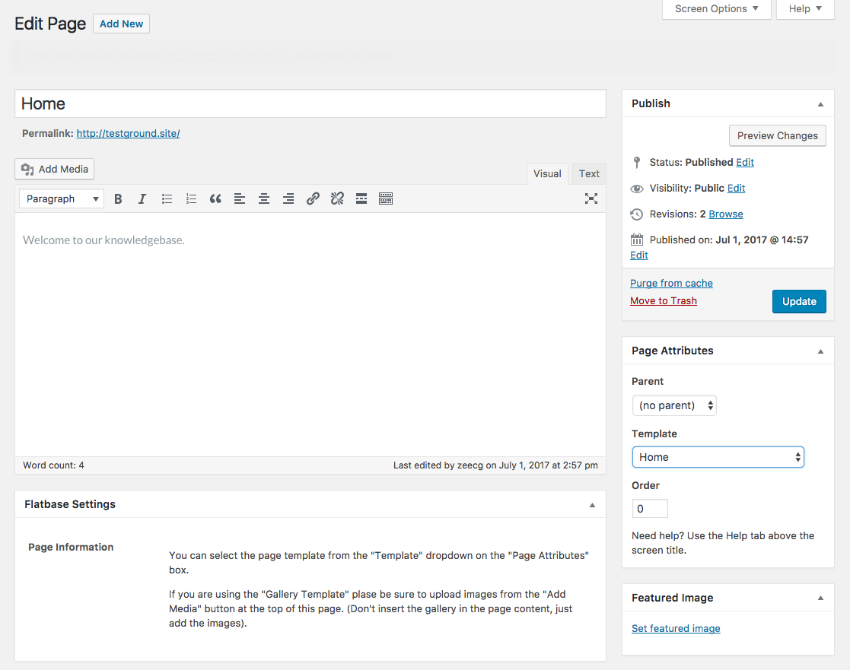850x670 pixels.
Task: Click the Last edited by zeecg text
Action: (495, 465)
